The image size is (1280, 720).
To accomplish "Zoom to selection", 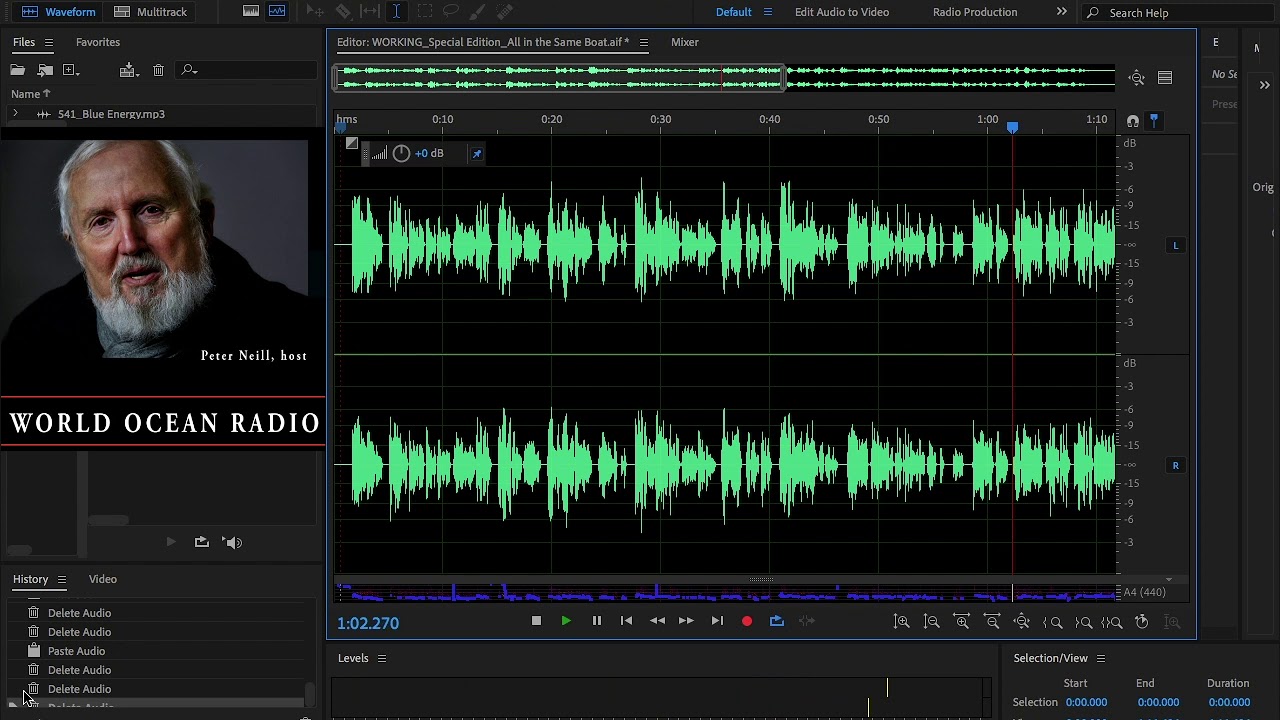I will tap(1112, 622).
